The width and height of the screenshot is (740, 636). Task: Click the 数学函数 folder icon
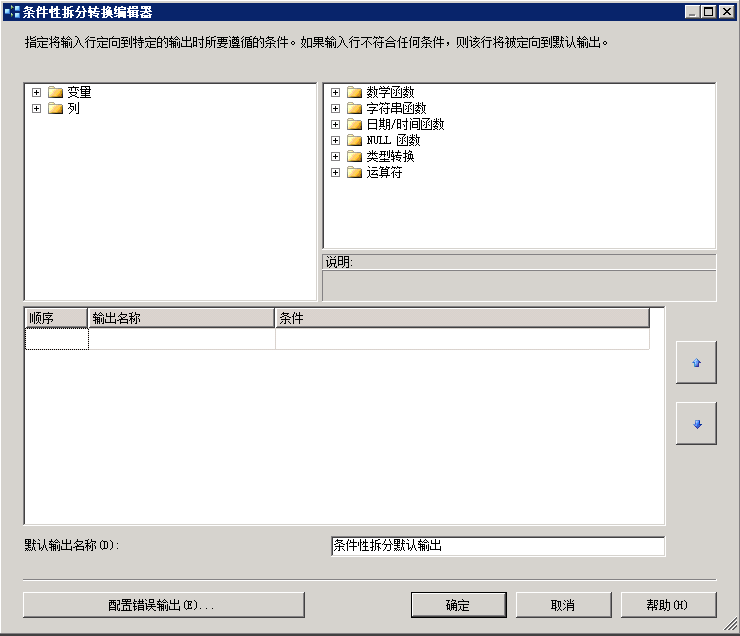click(354, 92)
